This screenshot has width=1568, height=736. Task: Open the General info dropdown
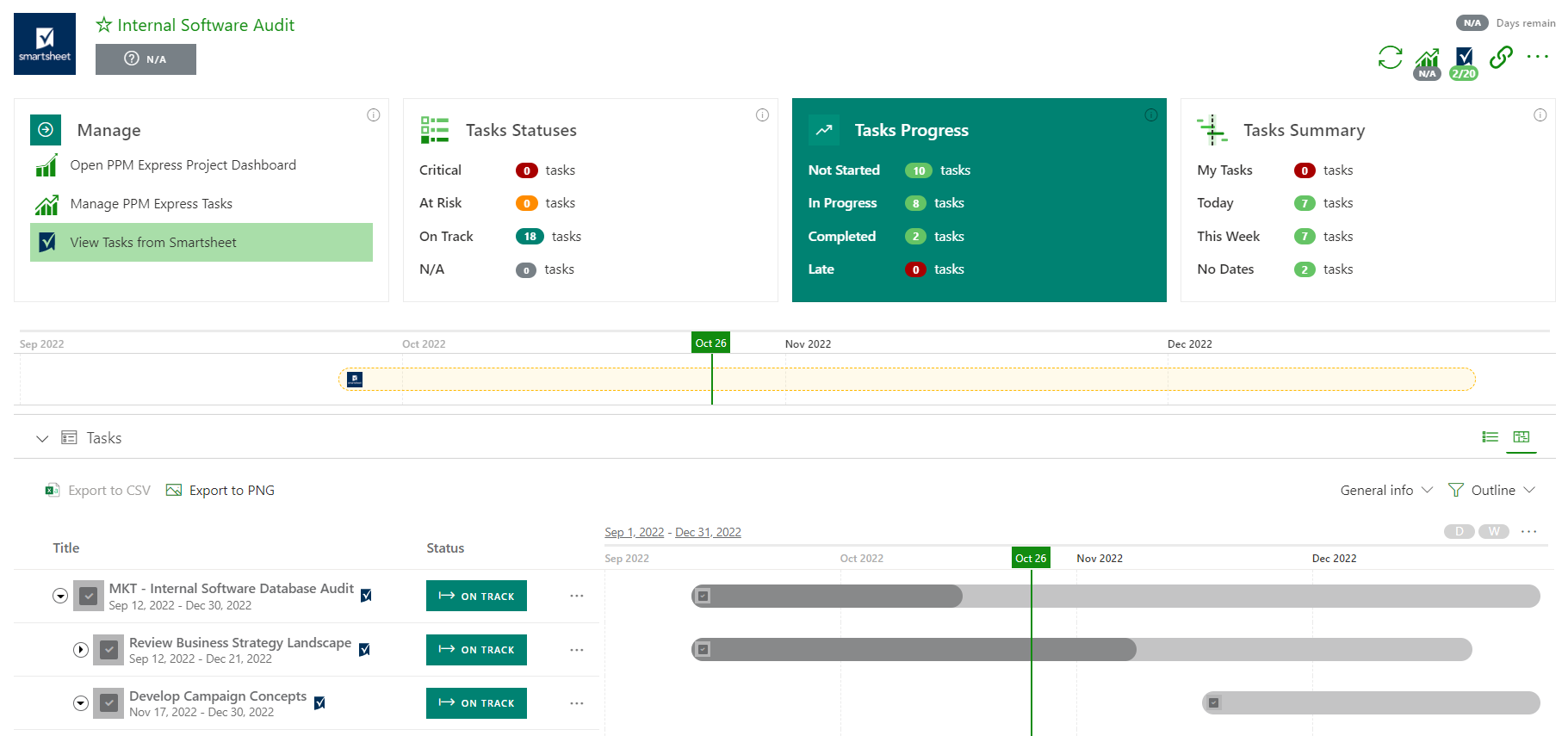tap(1385, 490)
